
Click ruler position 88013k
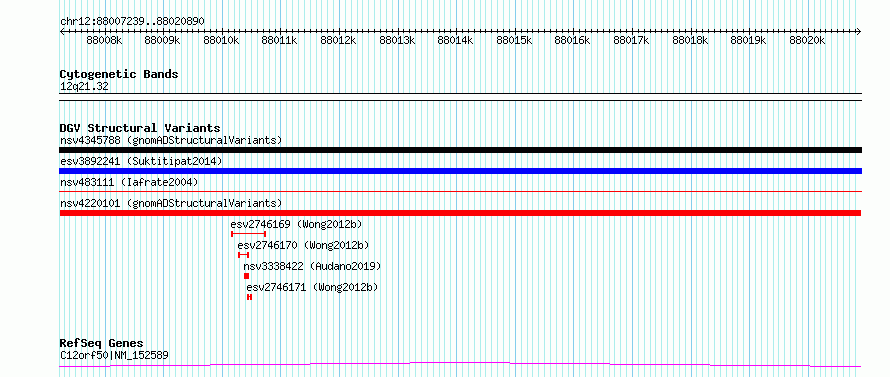pyautogui.click(x=397, y=40)
